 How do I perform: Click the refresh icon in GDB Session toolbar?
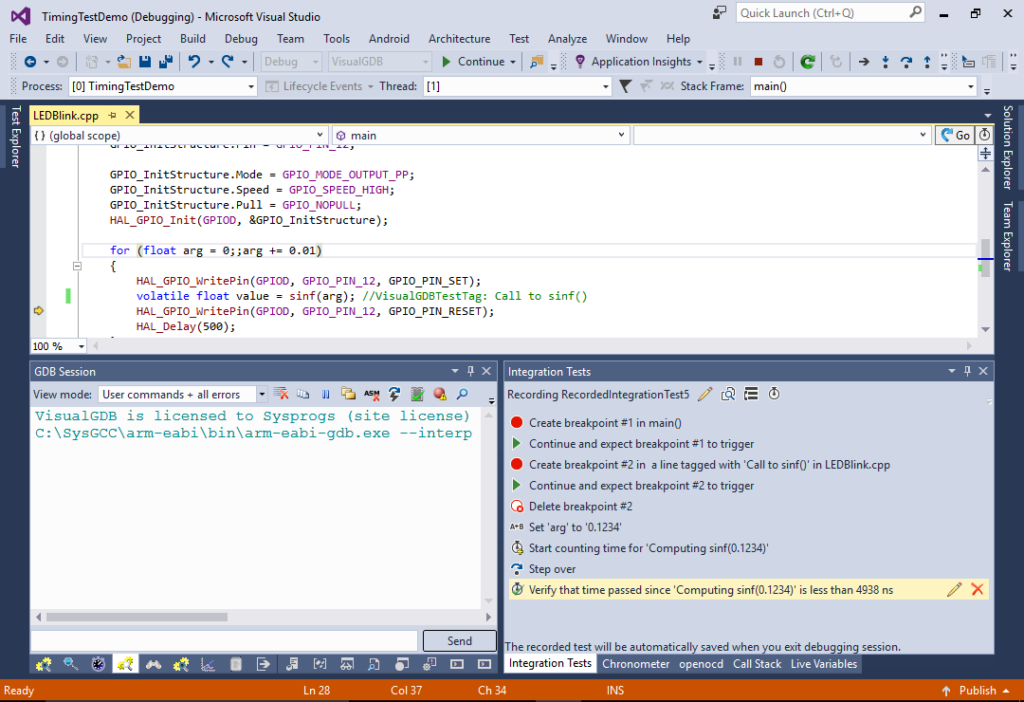[394, 393]
